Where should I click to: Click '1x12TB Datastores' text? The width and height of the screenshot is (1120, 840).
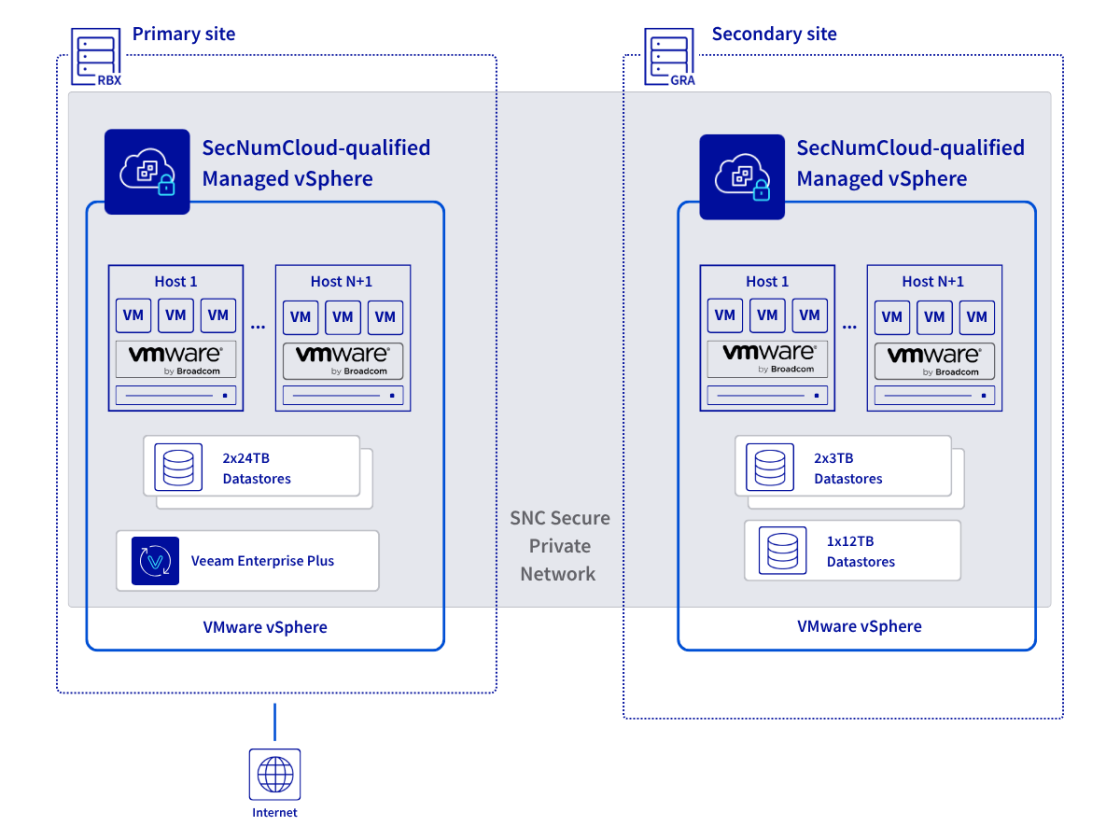click(861, 551)
